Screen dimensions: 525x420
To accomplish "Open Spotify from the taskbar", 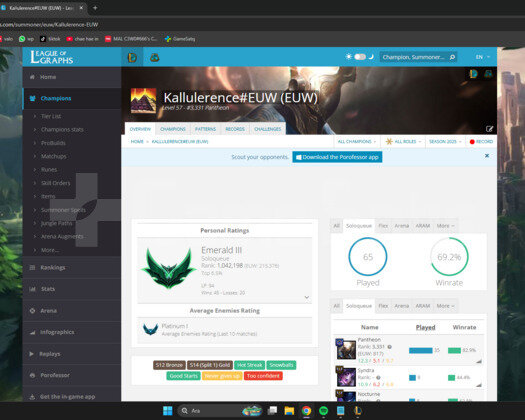I will click(x=323, y=411).
